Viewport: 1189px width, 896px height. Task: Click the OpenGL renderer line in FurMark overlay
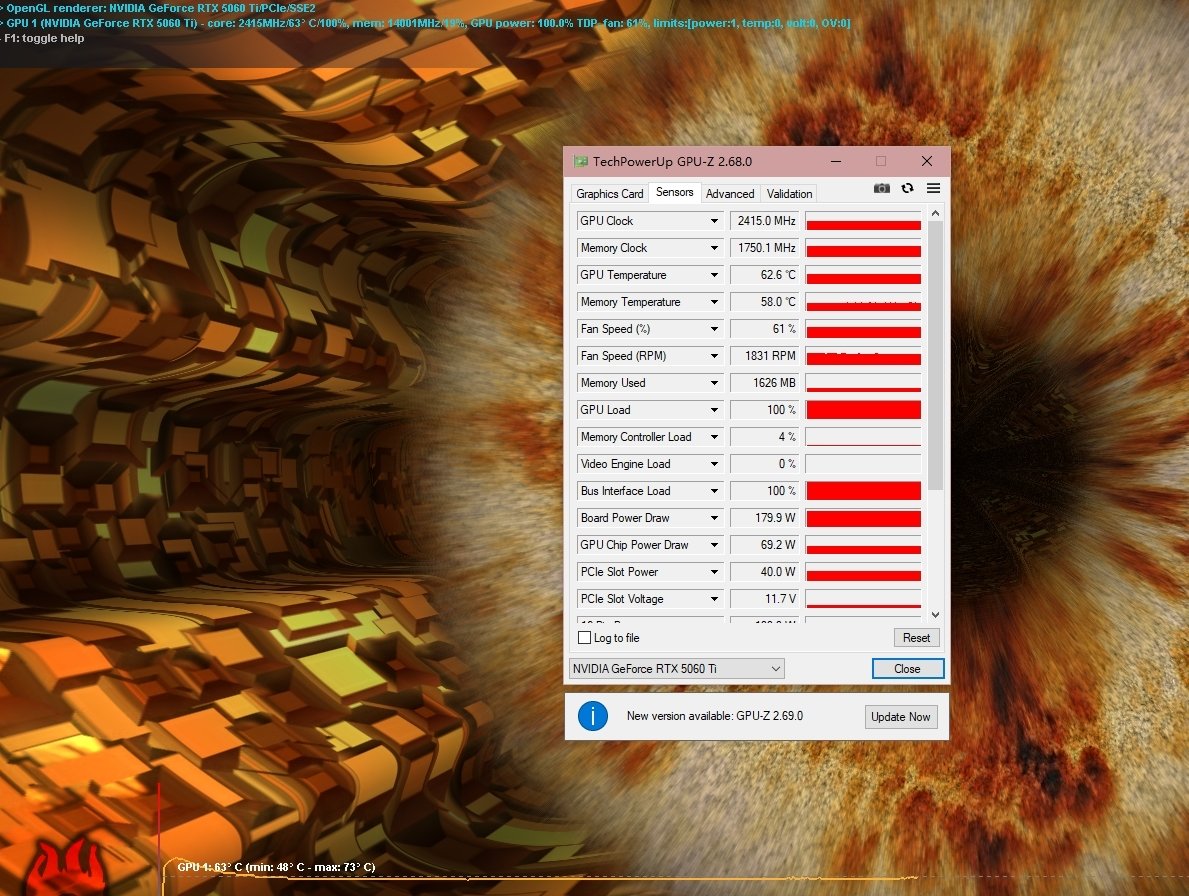159,8
